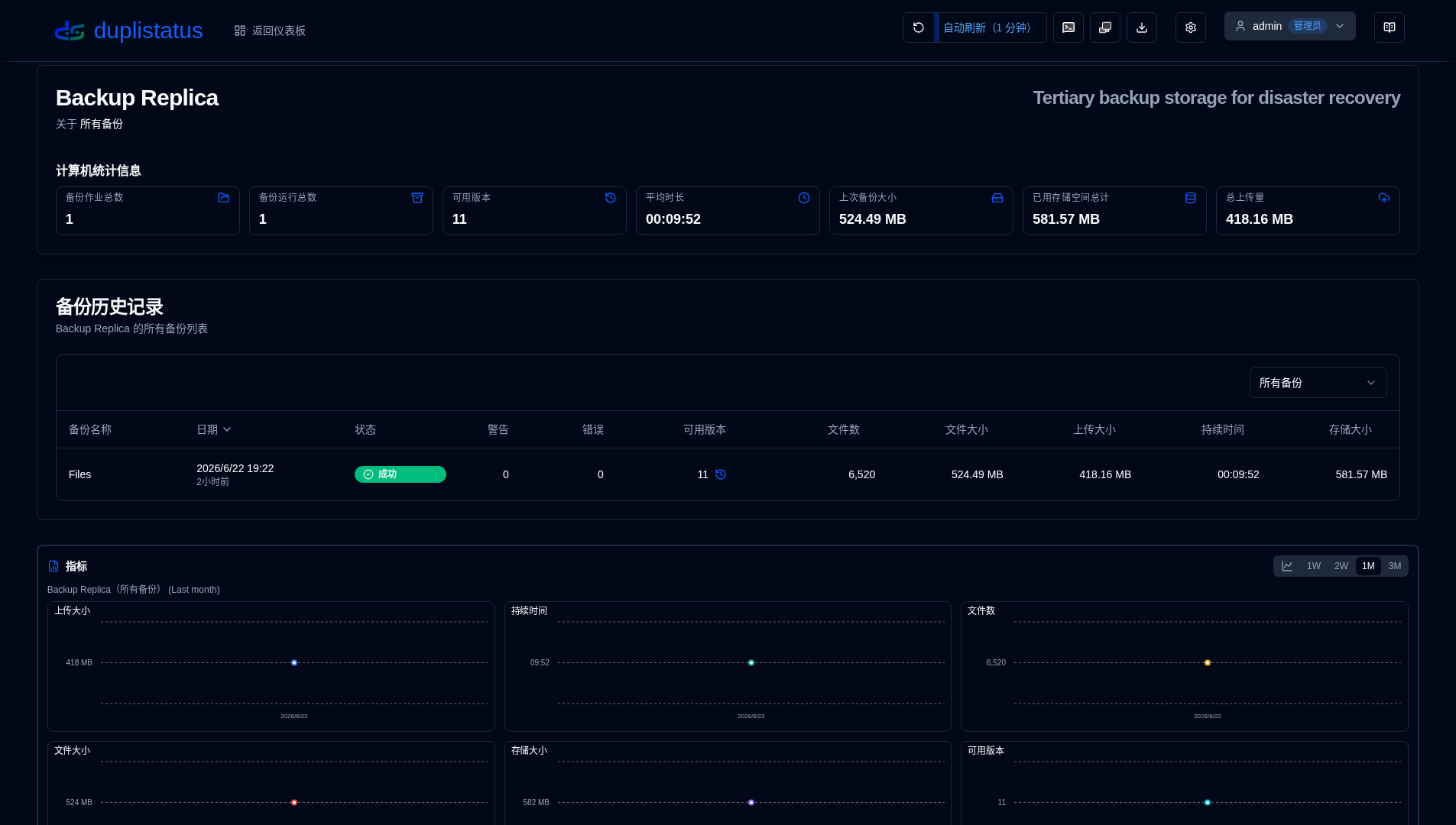Click the blue data point in 上传大小 chart
1456x825 pixels.
pyautogui.click(x=294, y=663)
